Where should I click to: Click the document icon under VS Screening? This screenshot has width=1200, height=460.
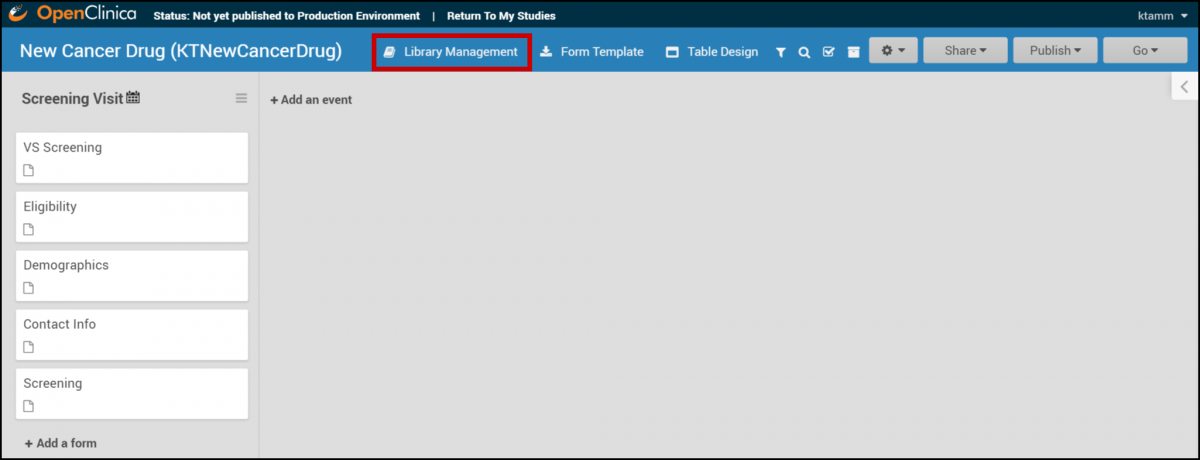[29, 170]
